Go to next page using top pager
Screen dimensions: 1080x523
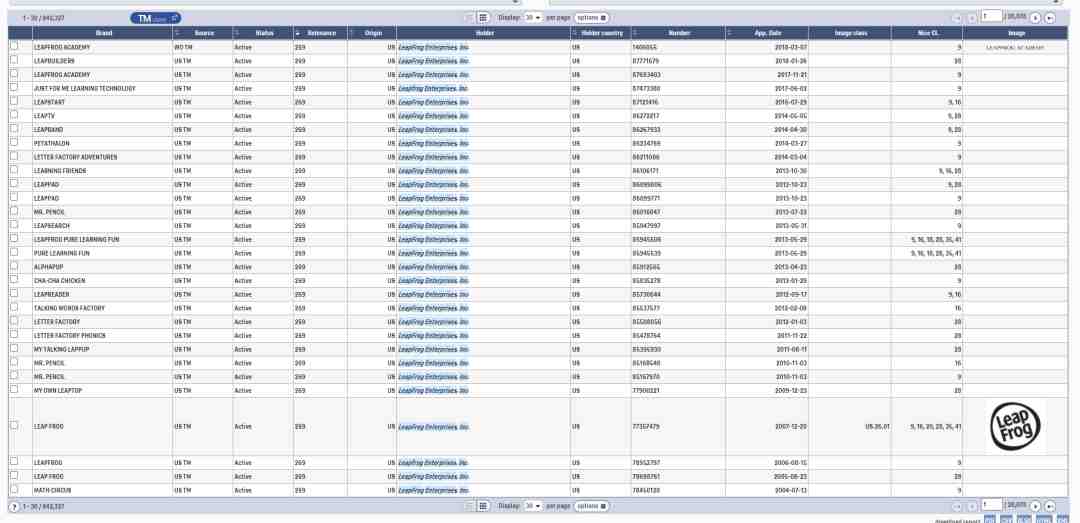1035,18
